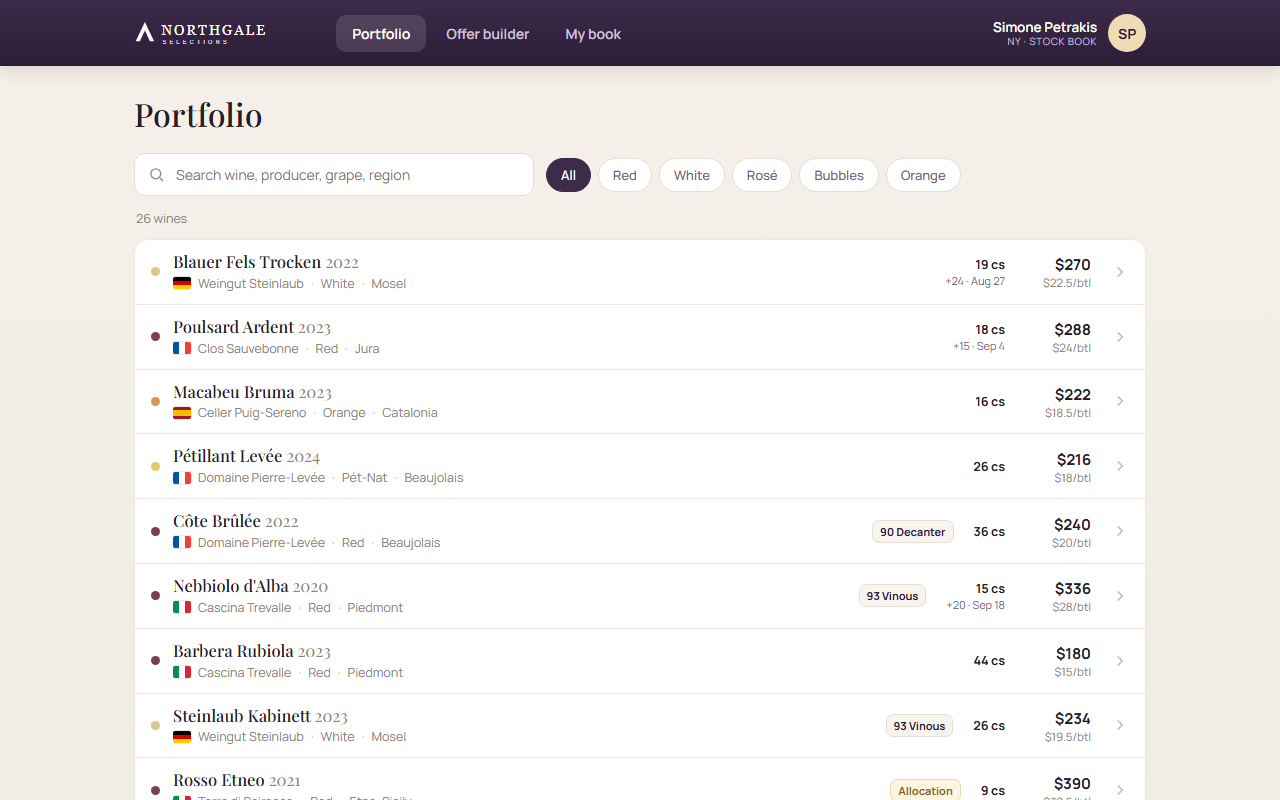
Task: Click the Barbera Rubiola 2023 title
Action: (252, 651)
